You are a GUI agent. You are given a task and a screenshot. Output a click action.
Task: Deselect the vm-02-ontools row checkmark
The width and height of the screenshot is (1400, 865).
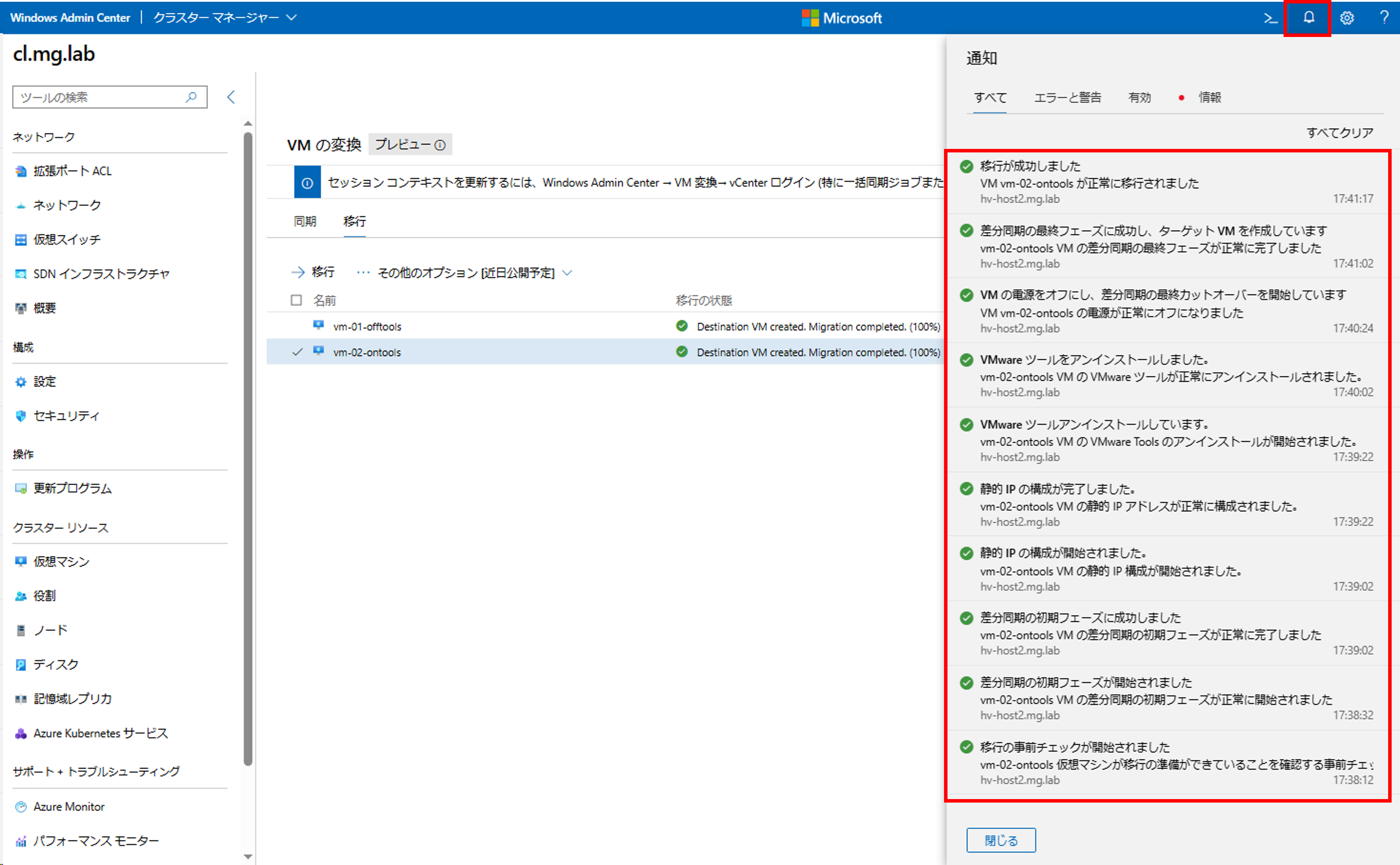(x=297, y=352)
